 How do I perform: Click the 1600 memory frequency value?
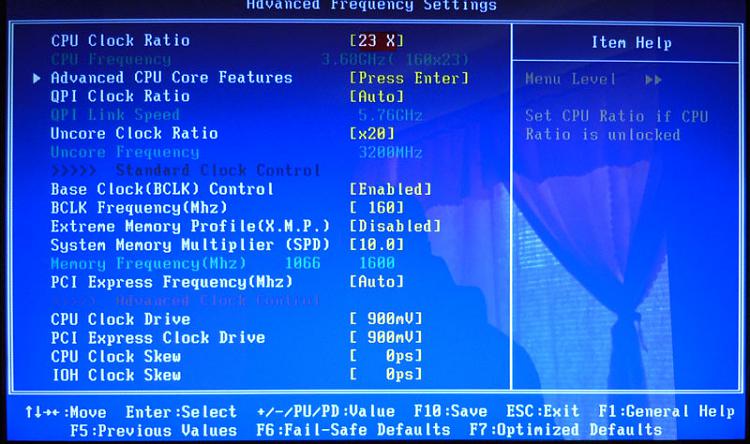click(377, 263)
